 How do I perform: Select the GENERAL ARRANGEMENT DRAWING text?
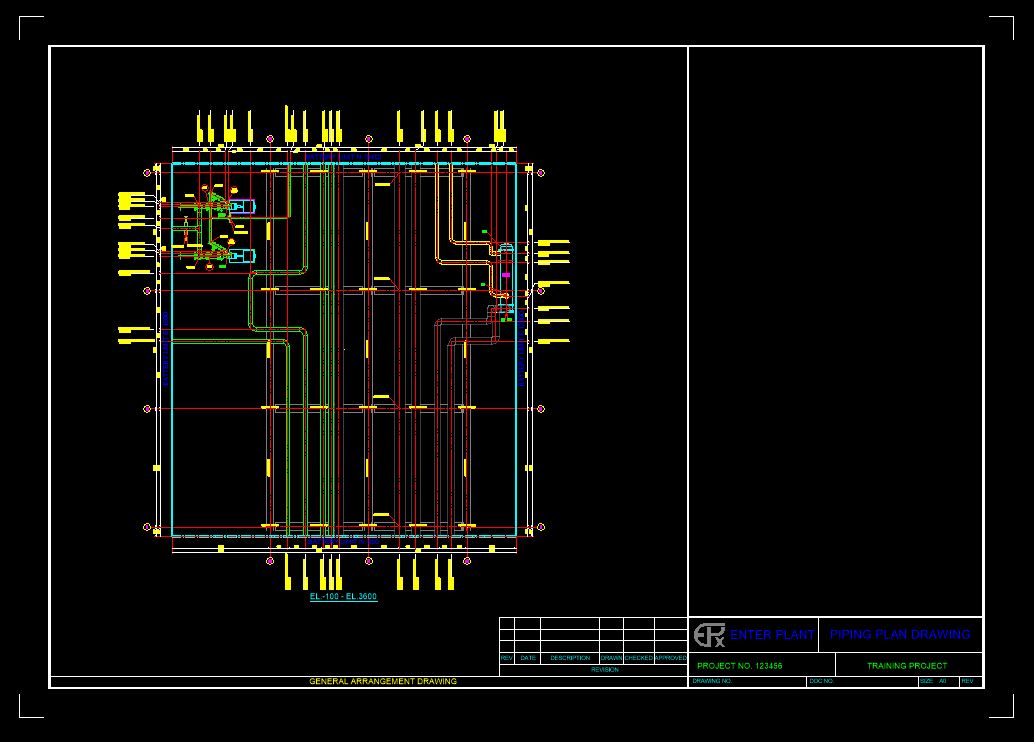tap(383, 682)
